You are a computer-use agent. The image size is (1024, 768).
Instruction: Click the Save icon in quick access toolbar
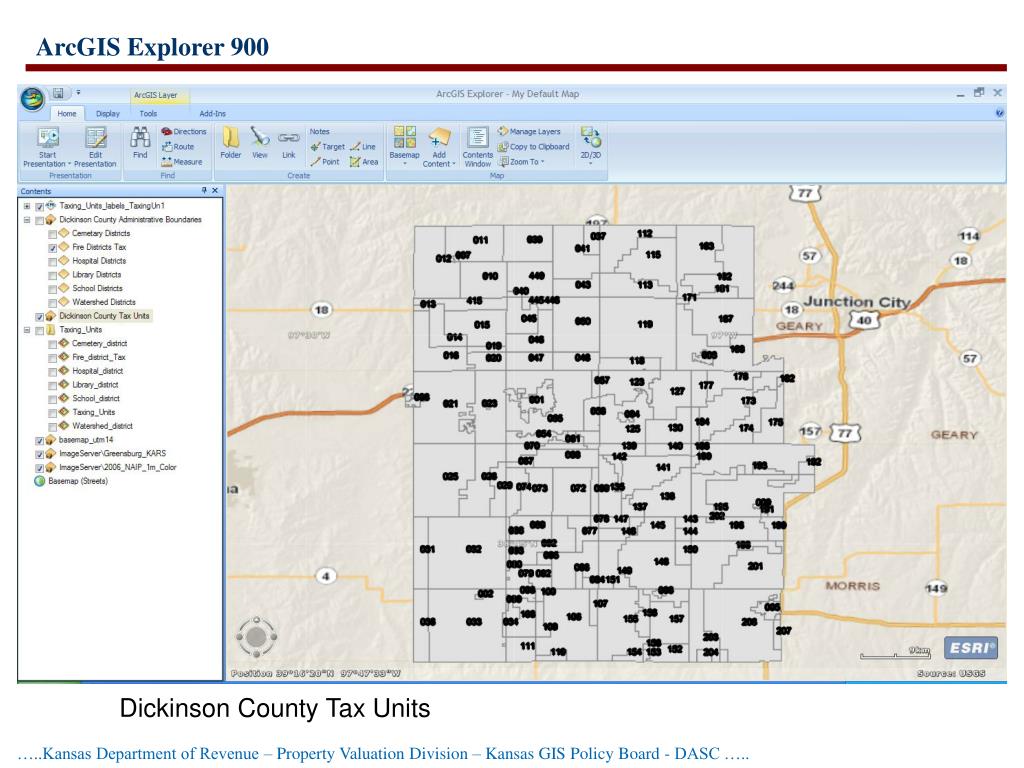click(58, 93)
